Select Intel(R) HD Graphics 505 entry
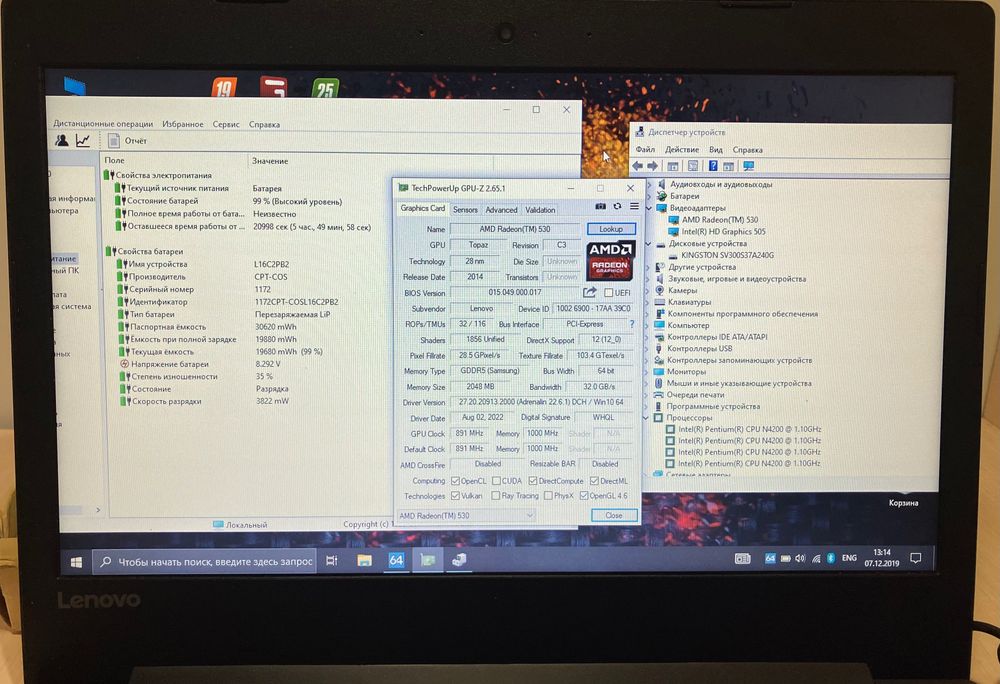The width and height of the screenshot is (1000, 684). 723,232
